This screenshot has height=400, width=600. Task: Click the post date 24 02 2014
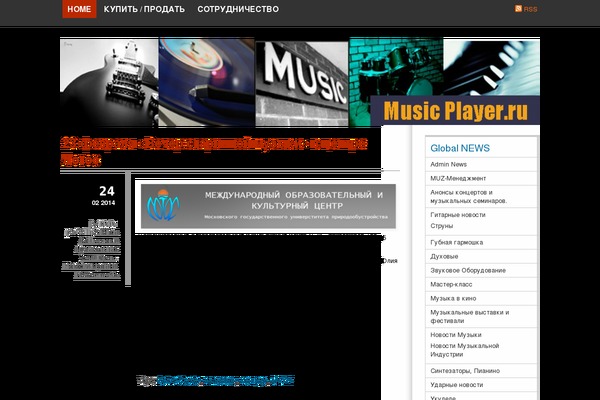tap(104, 195)
